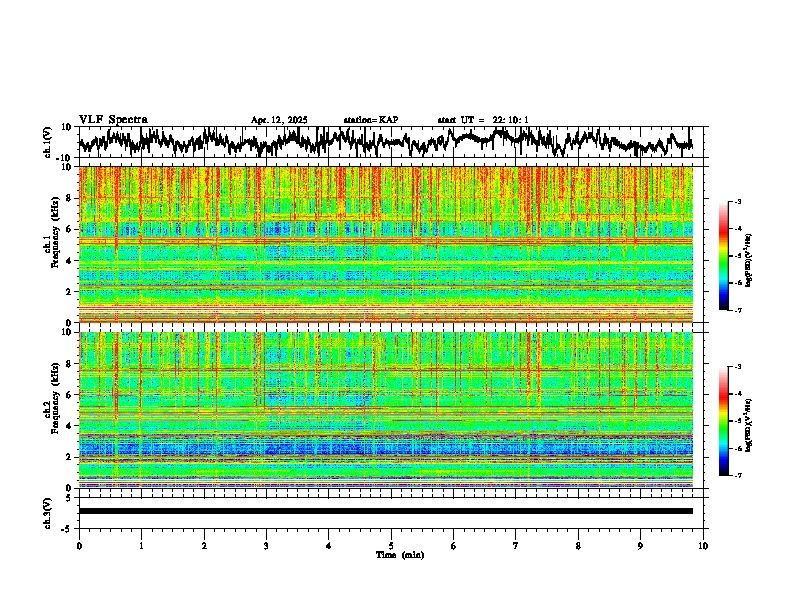The image size is (792, 612).
Task: Click time axis tick label "9"
Action: pos(640,546)
